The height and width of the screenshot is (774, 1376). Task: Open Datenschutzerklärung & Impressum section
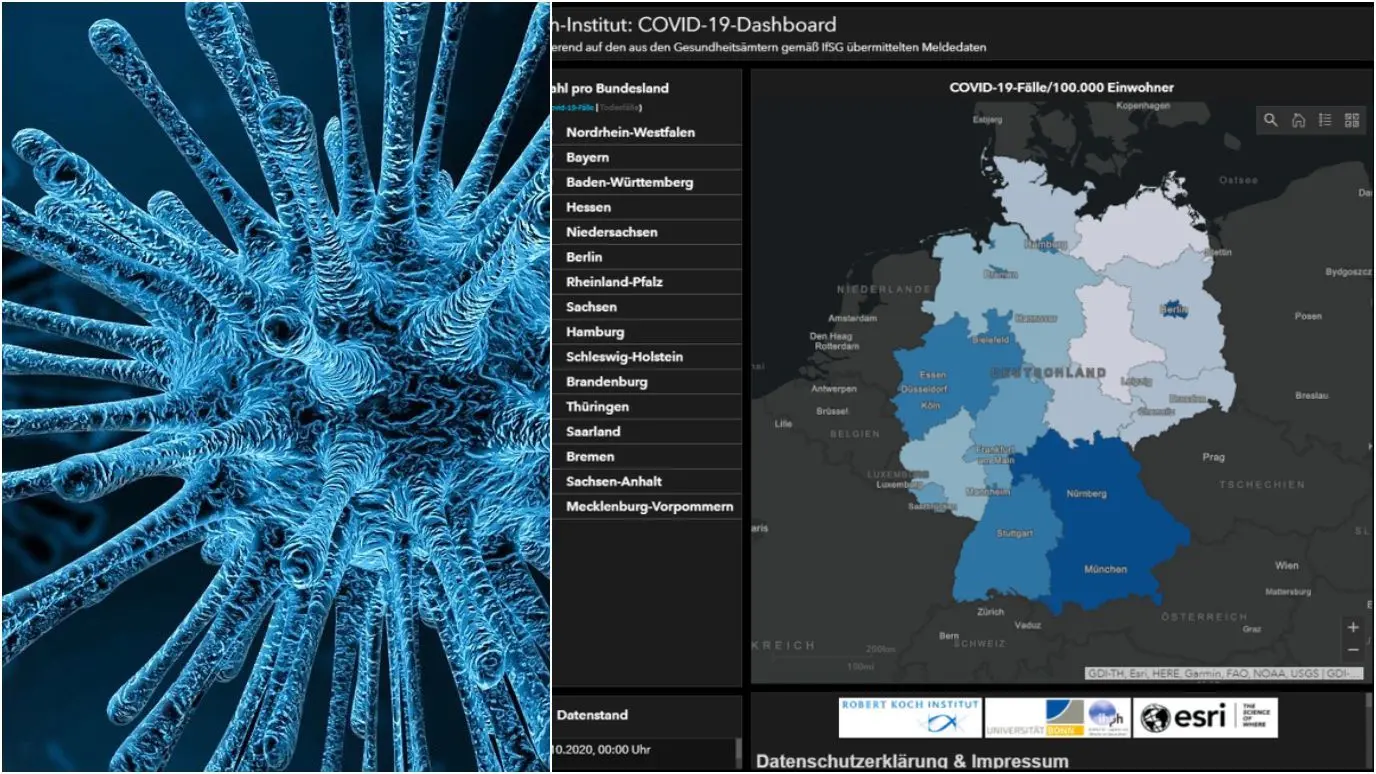[x=912, y=761]
